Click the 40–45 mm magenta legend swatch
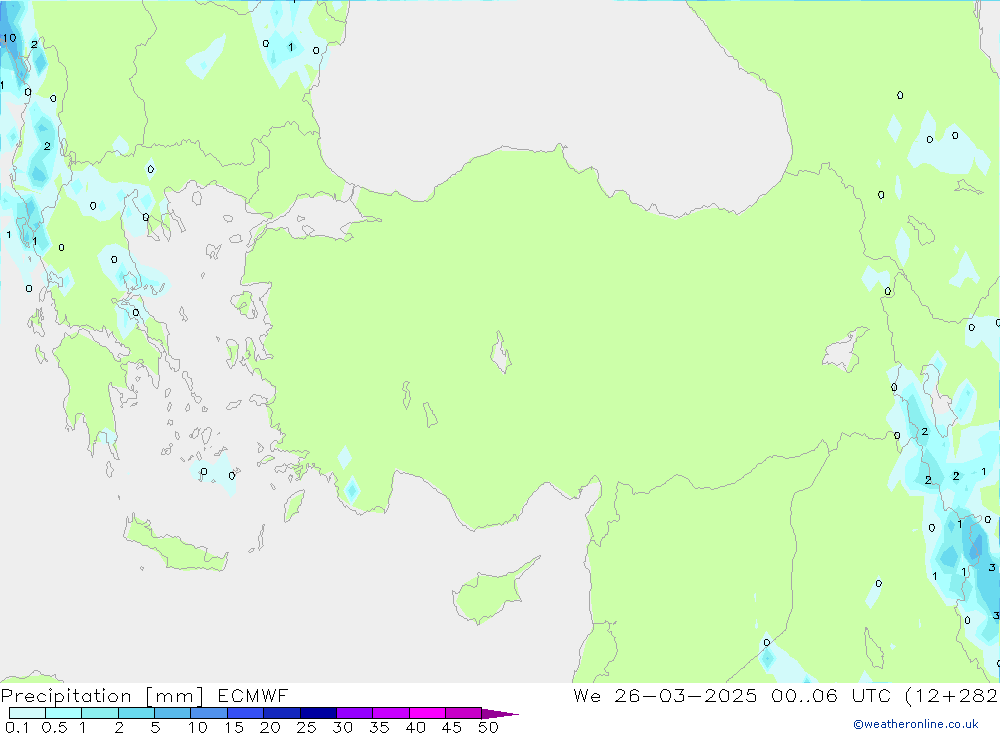The width and height of the screenshot is (1000, 733). 427,713
